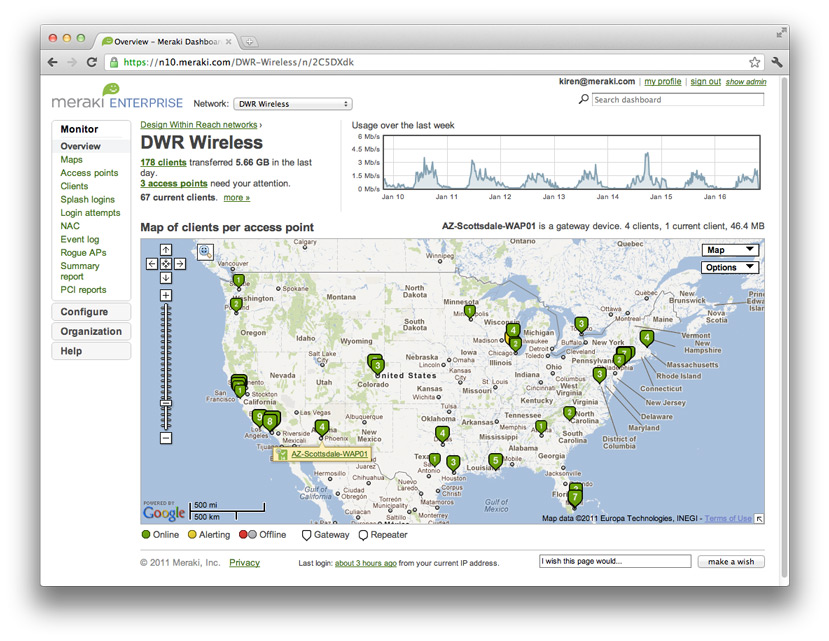Image resolution: width=829 pixels, height=641 pixels.
Task: Click the overview map toggle corner icon
Action: (759, 518)
